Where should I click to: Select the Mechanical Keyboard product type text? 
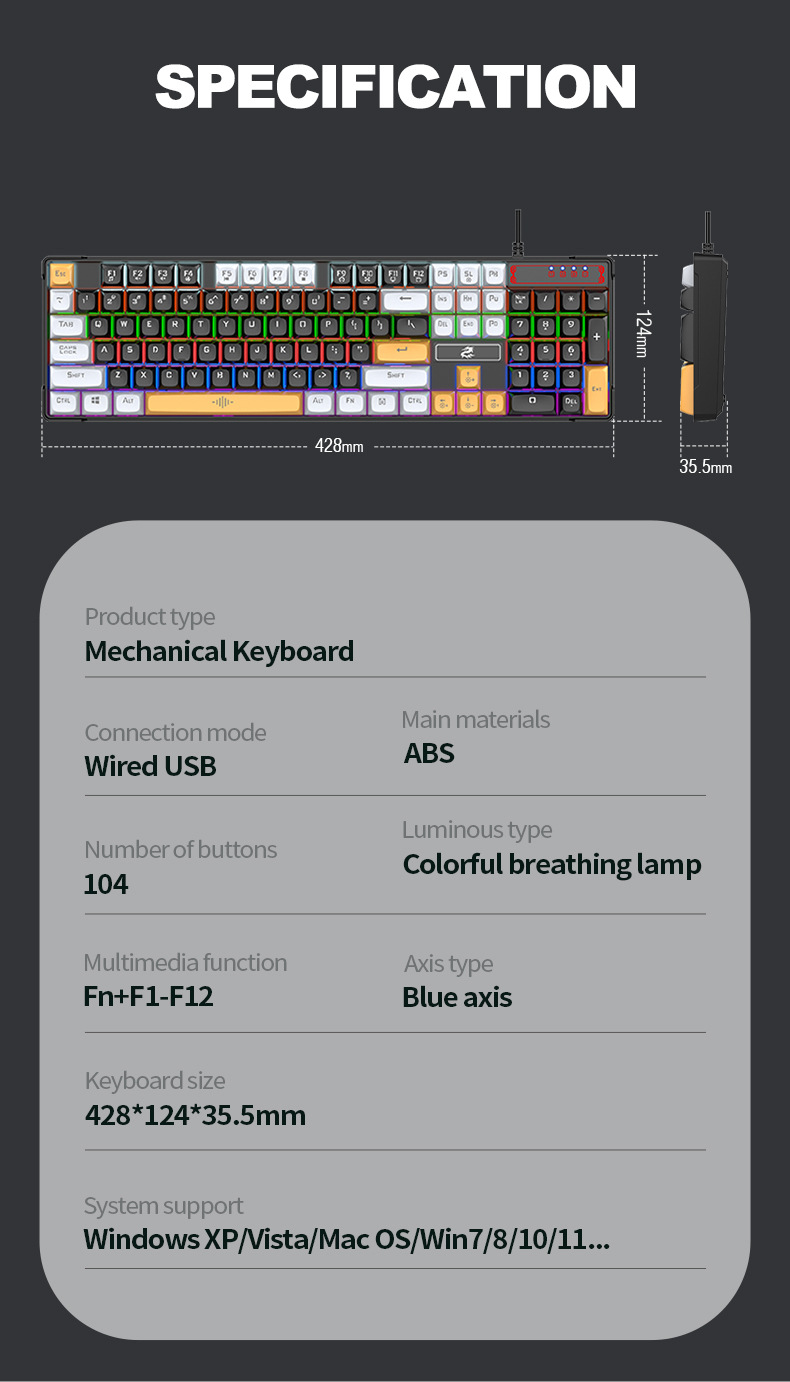219,651
